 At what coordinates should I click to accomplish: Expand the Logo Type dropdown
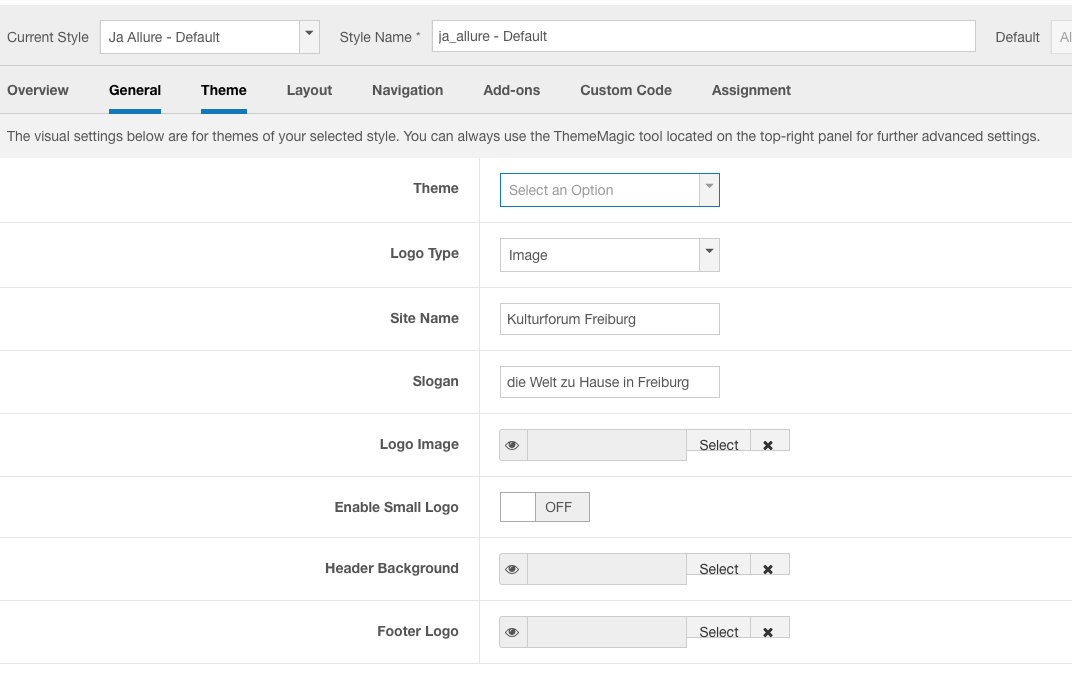[x=609, y=255]
